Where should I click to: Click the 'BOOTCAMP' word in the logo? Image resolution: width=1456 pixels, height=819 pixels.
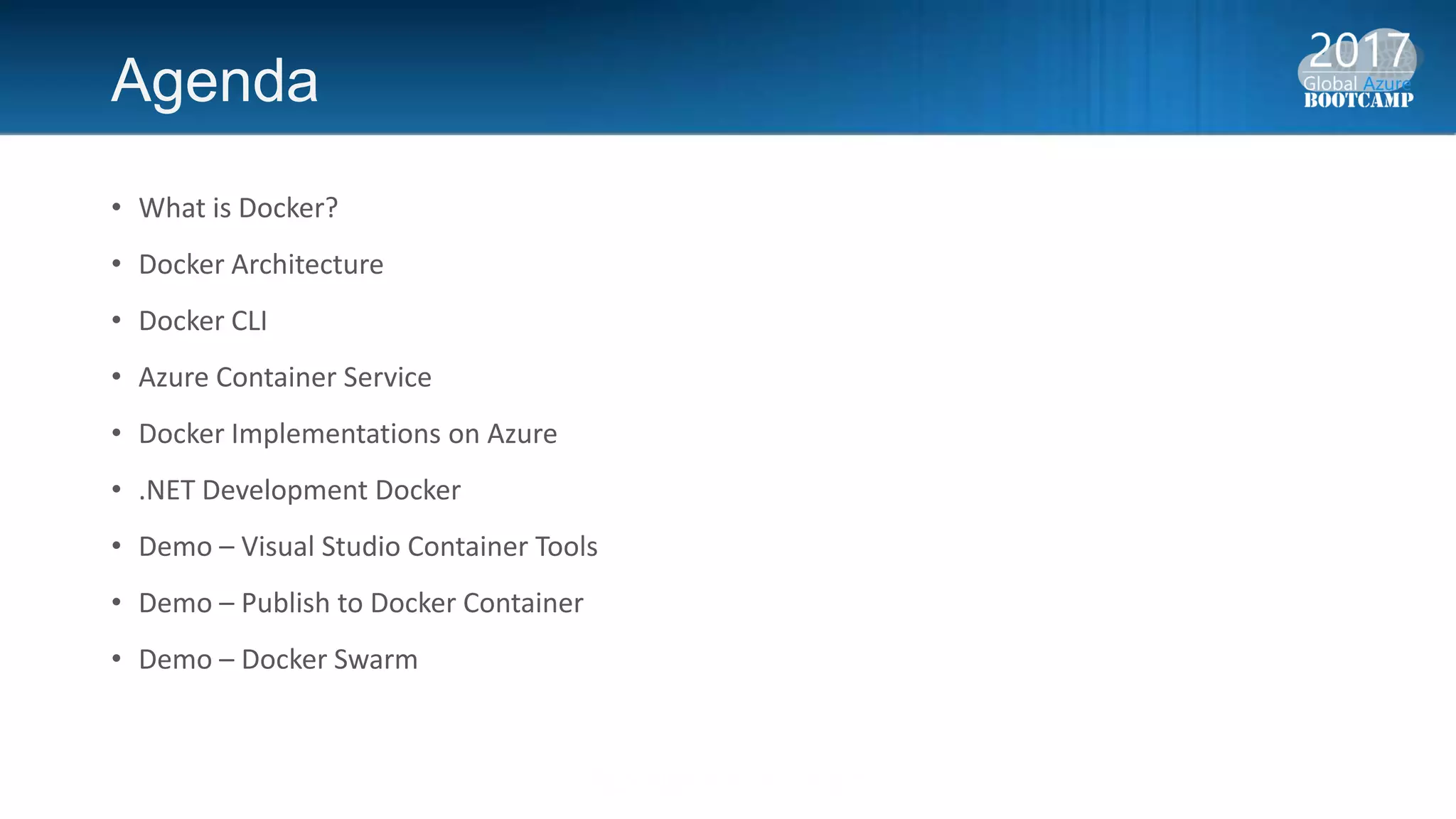point(1359,100)
